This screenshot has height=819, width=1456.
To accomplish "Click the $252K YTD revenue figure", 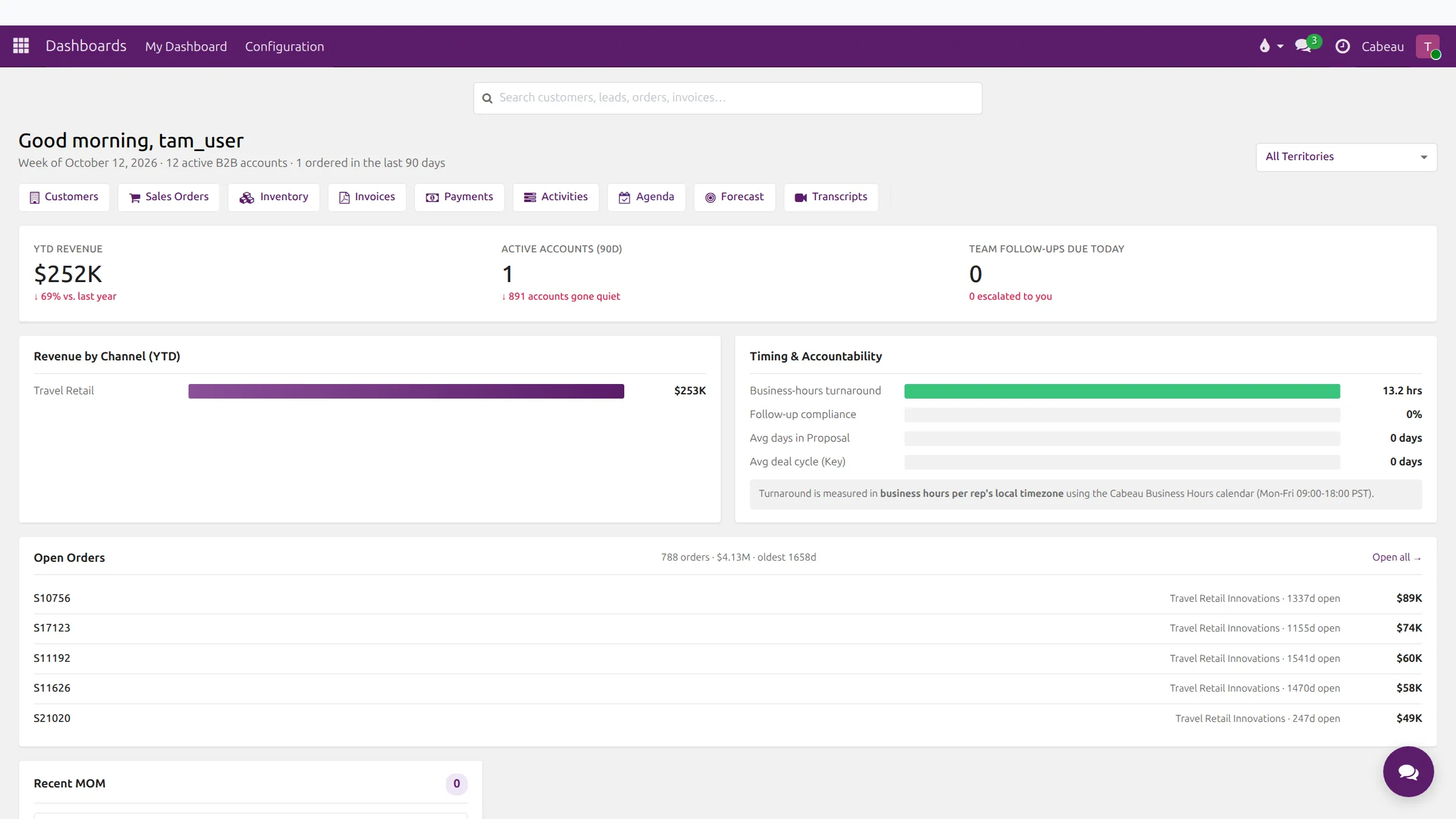I will click(x=68, y=274).
